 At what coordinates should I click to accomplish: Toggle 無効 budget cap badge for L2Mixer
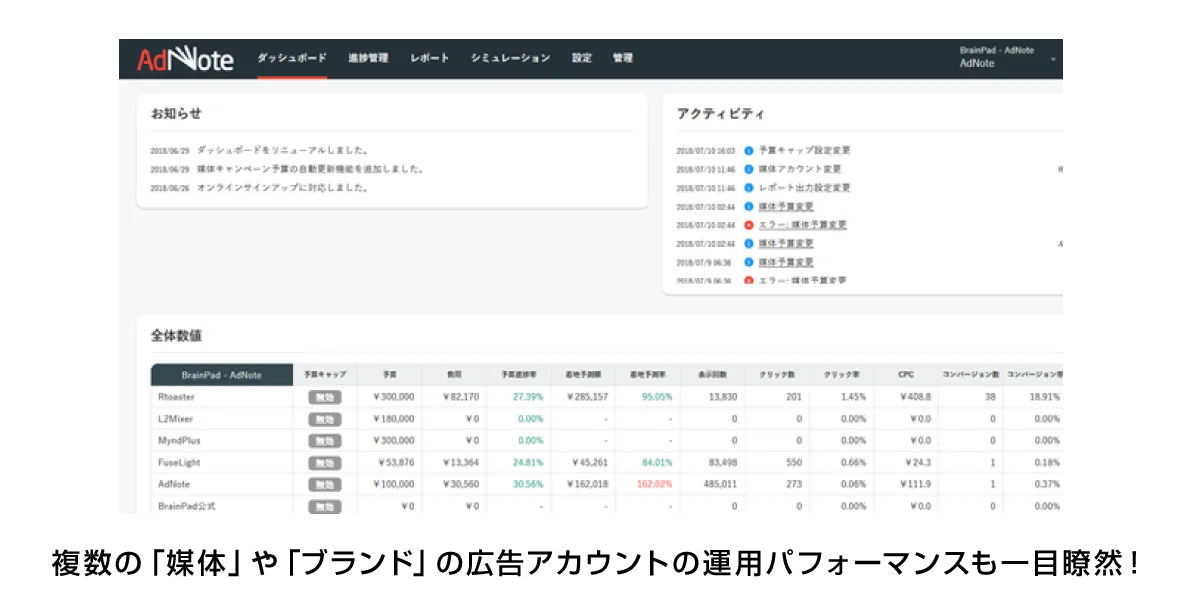tap(325, 419)
